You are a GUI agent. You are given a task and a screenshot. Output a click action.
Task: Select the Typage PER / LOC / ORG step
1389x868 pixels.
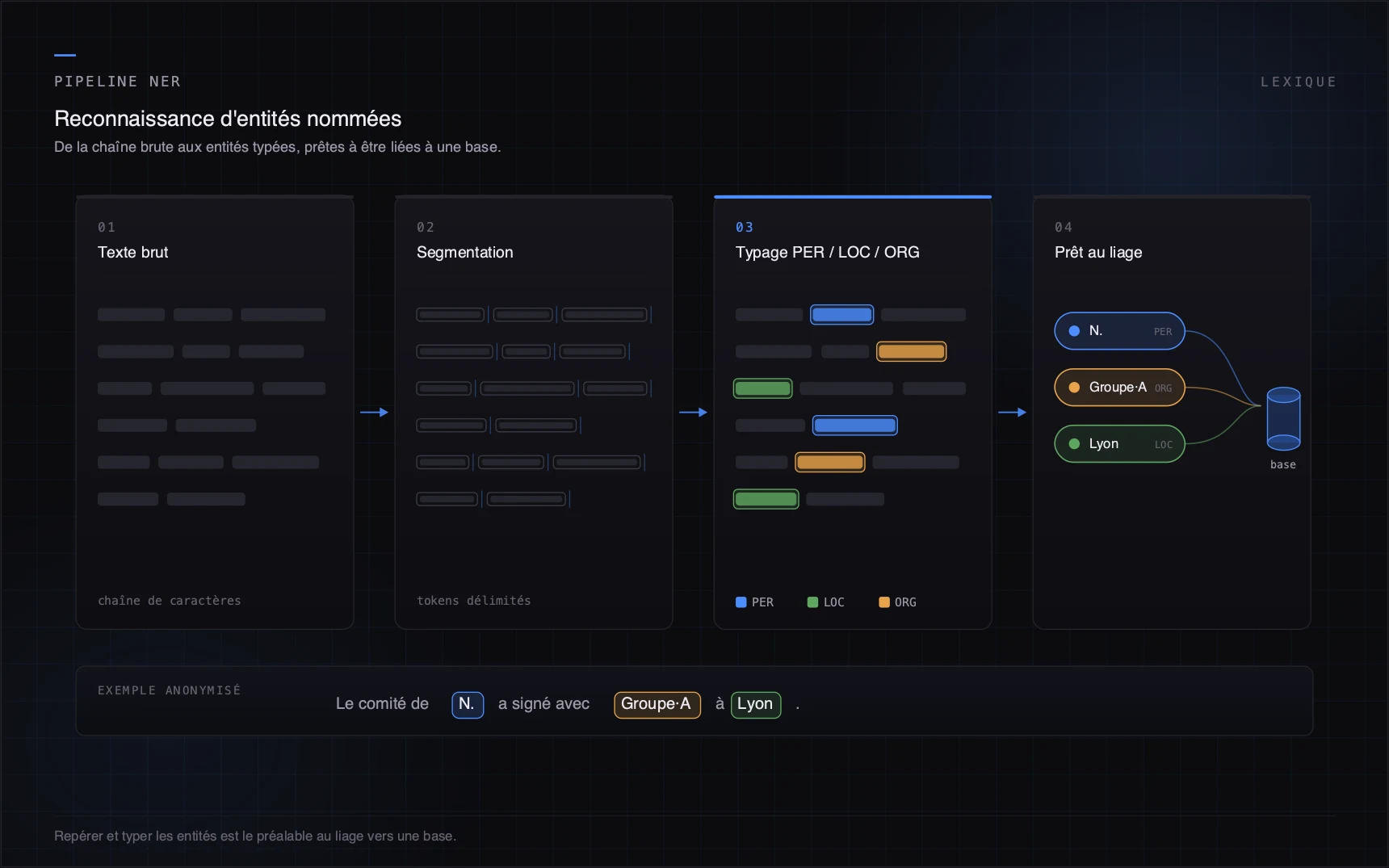[828, 252]
